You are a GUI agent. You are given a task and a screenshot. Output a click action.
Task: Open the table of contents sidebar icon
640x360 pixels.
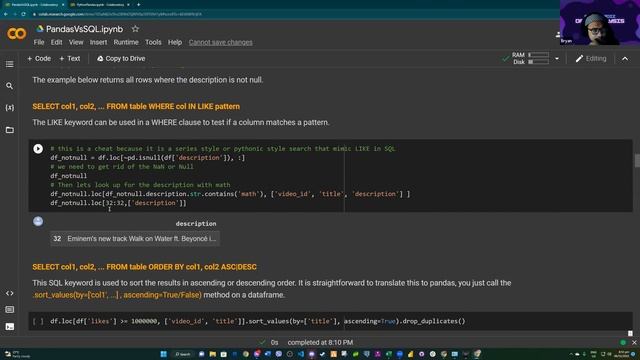coord(9,64)
